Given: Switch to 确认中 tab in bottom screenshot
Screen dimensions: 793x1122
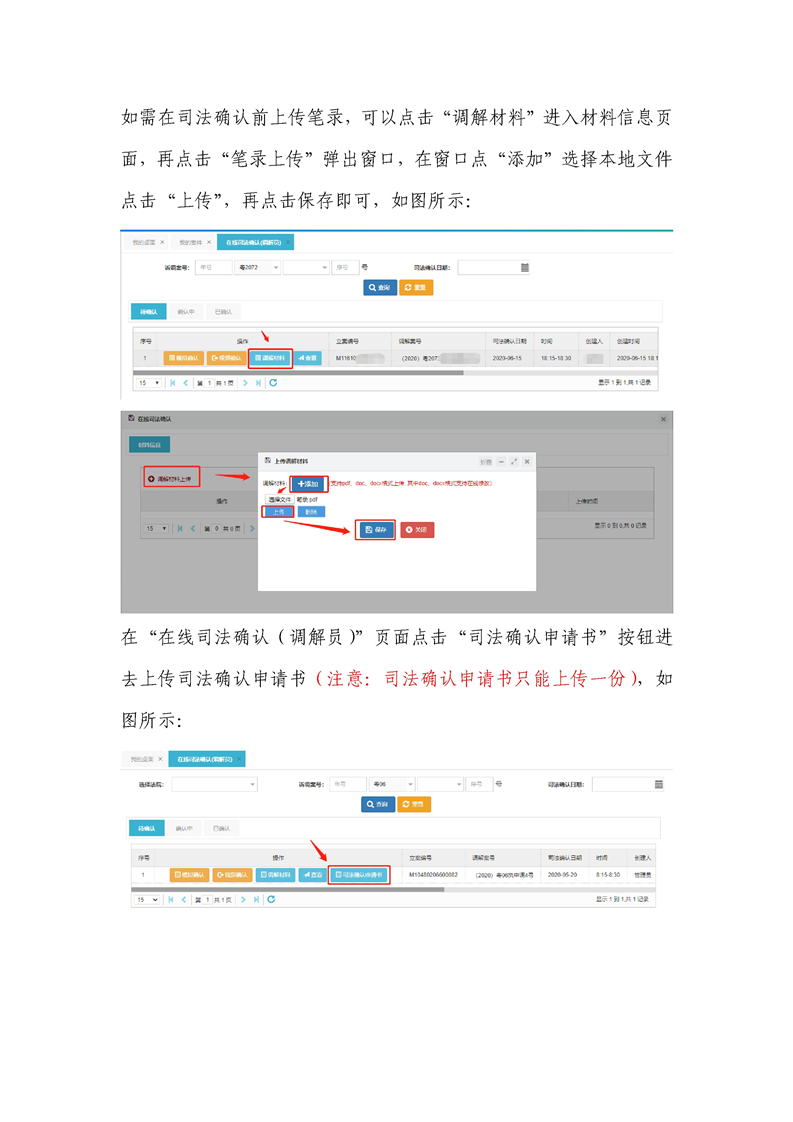Looking at the screenshot, I should click(185, 828).
